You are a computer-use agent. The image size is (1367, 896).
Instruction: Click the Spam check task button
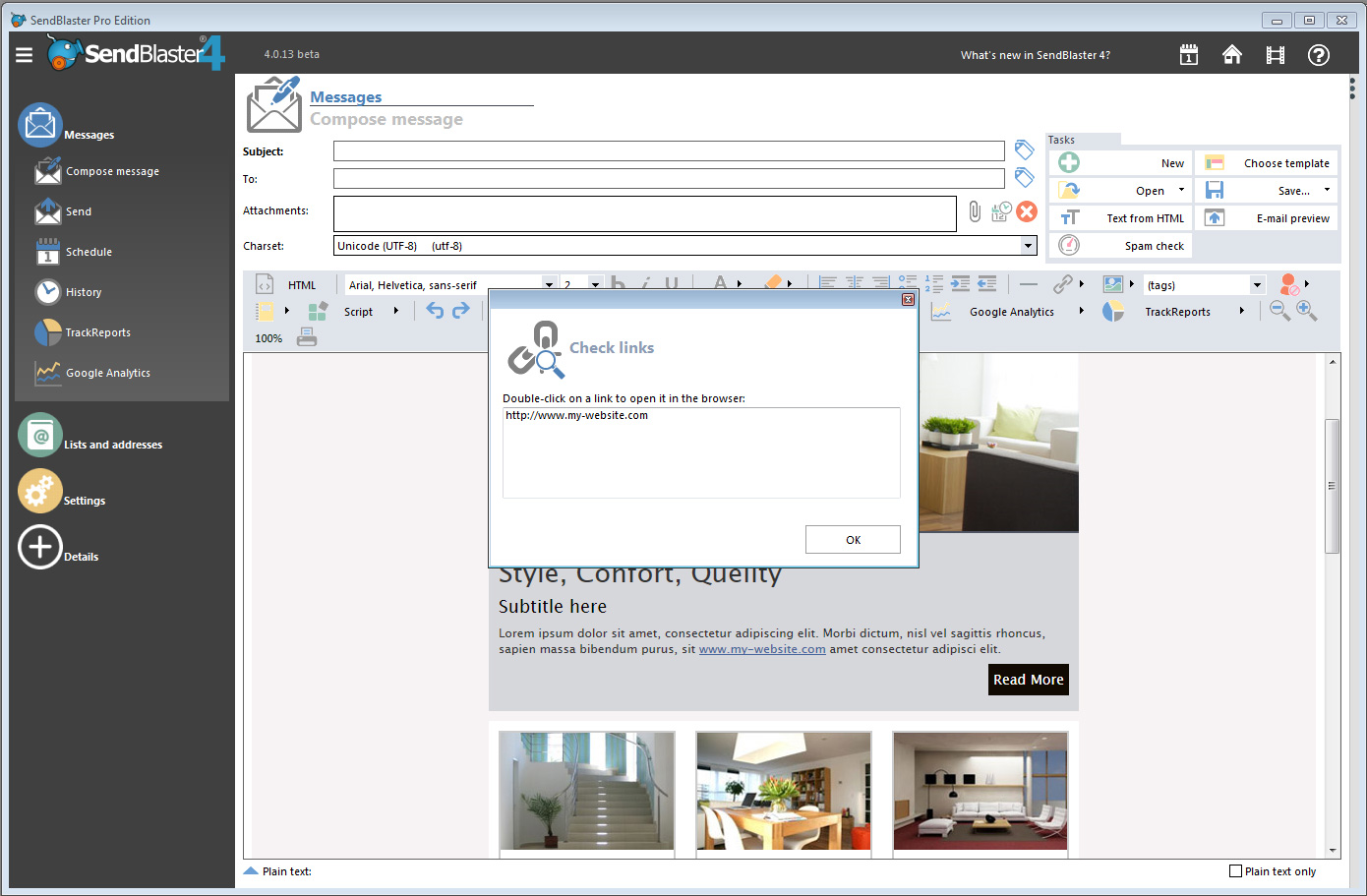pyautogui.click(x=1120, y=246)
